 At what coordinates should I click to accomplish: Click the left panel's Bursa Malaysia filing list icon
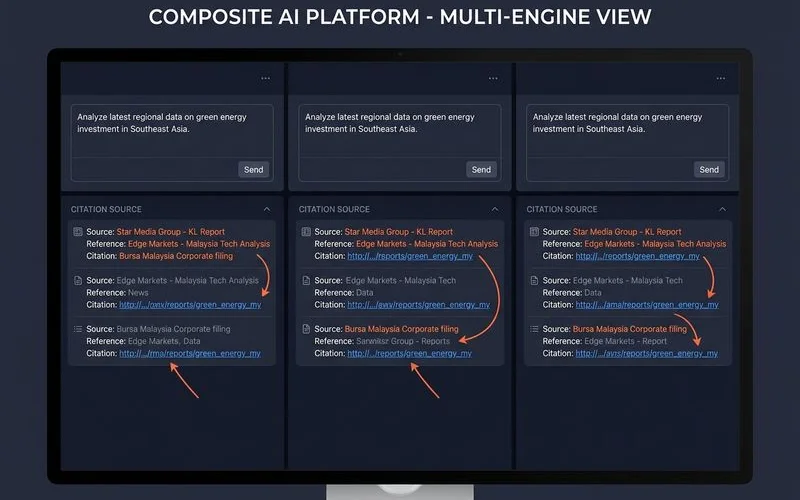pyautogui.click(x=78, y=329)
